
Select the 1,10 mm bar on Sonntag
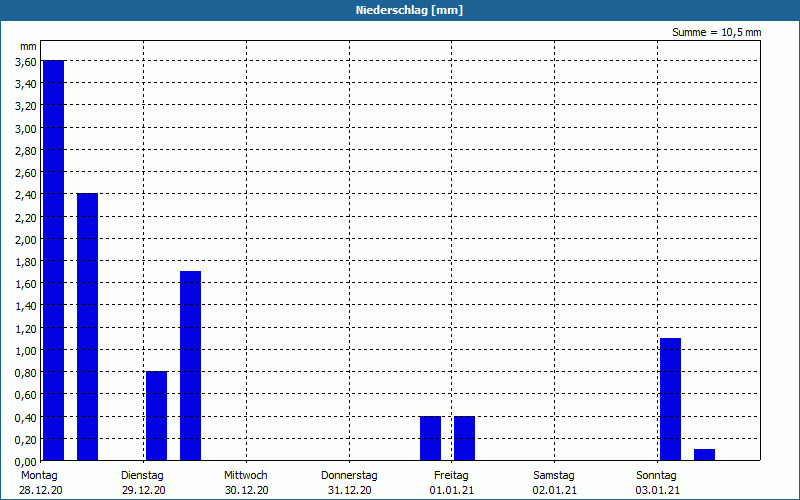670,399
